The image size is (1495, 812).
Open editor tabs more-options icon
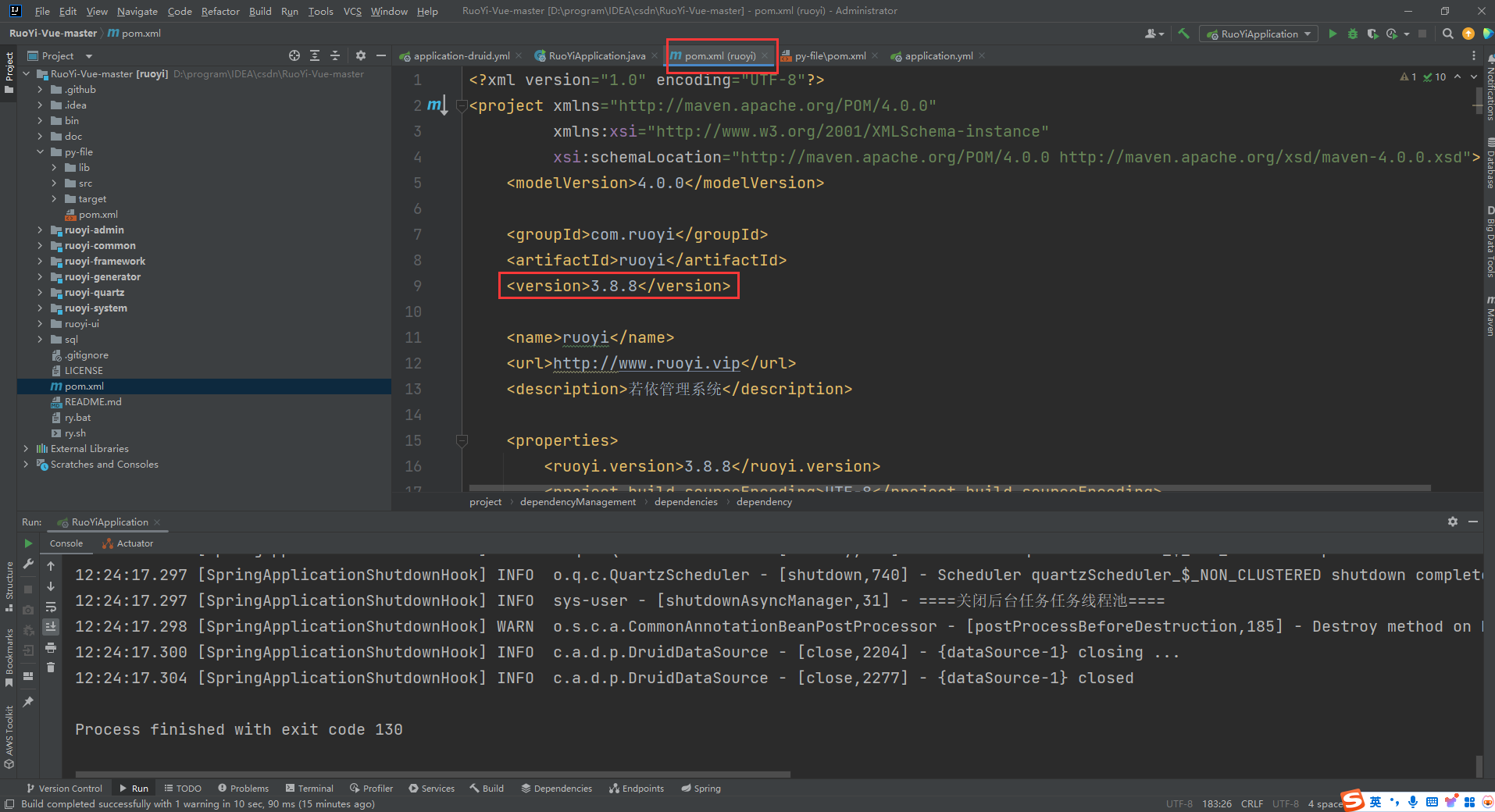tap(1473, 55)
